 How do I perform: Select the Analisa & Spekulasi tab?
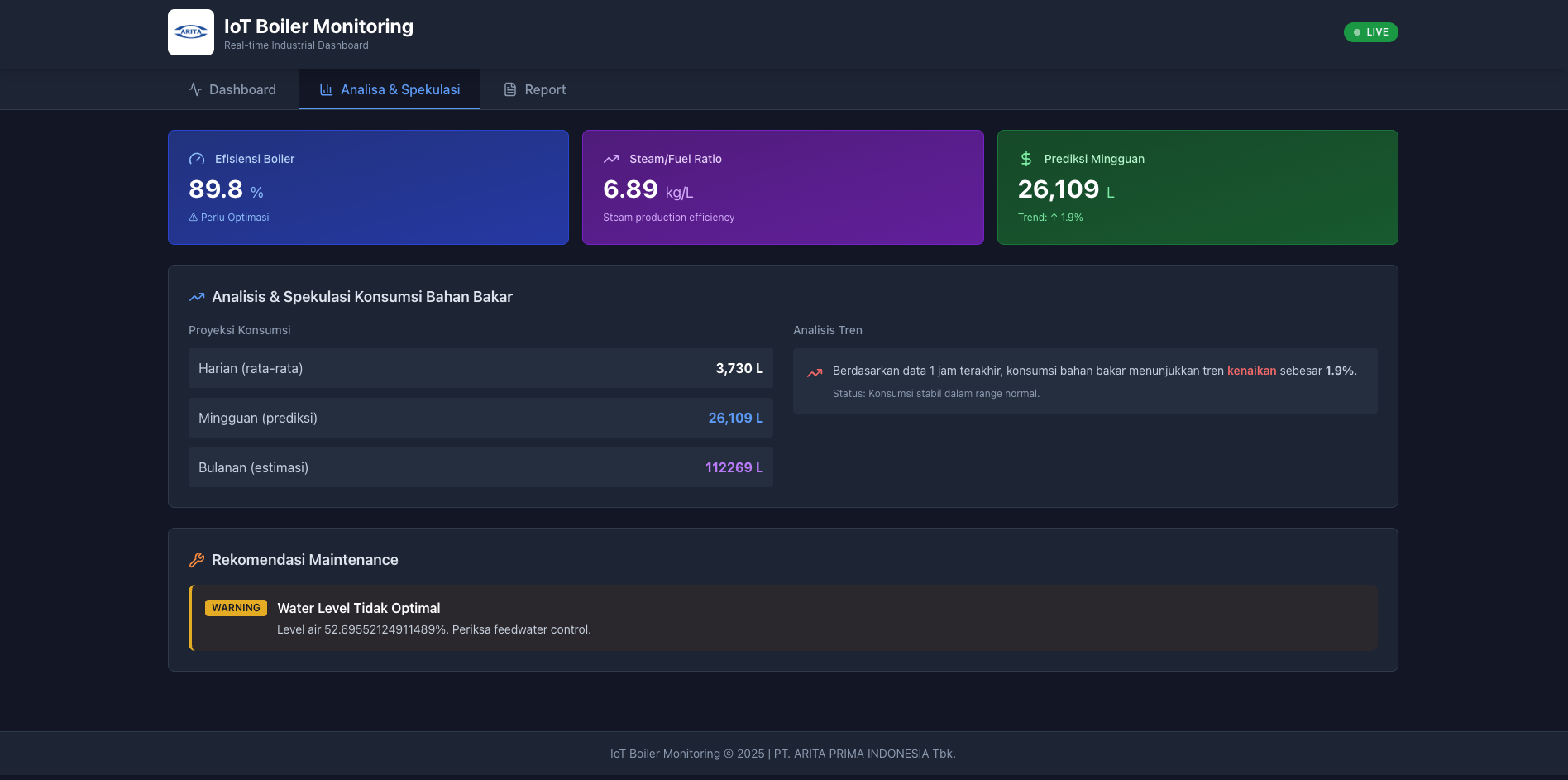tap(390, 89)
